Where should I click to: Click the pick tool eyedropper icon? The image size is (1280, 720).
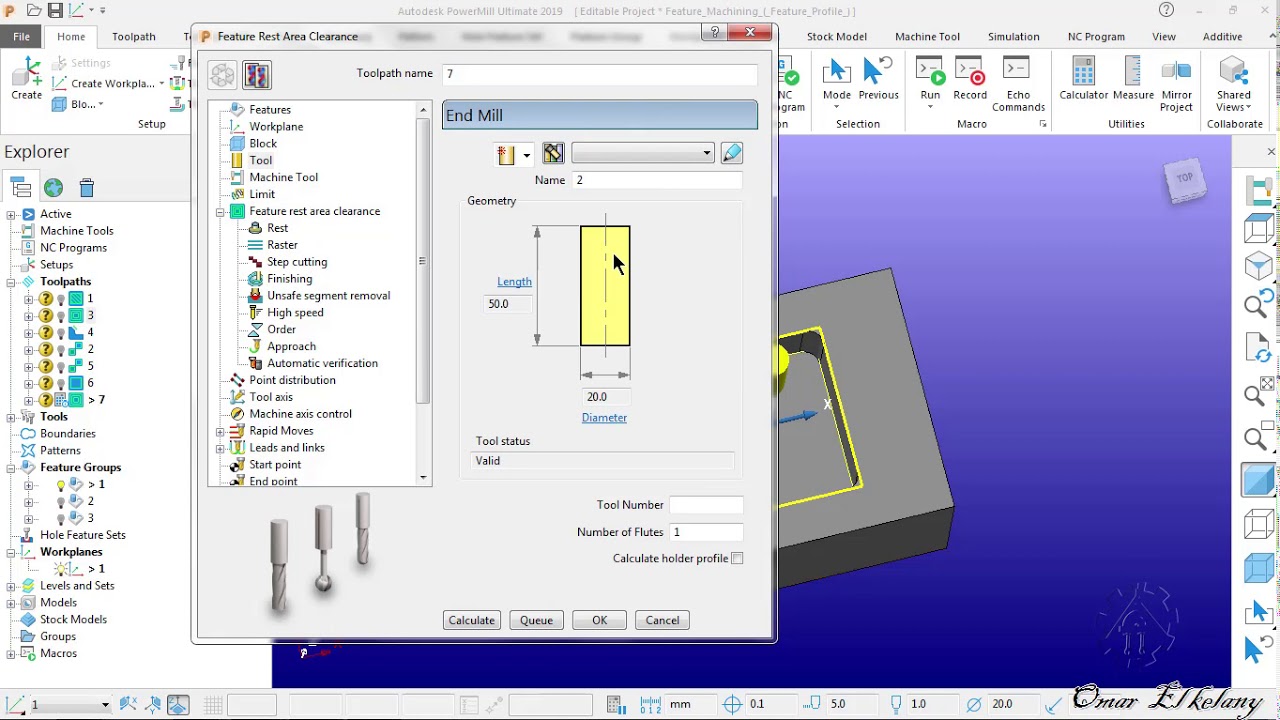tap(732, 153)
